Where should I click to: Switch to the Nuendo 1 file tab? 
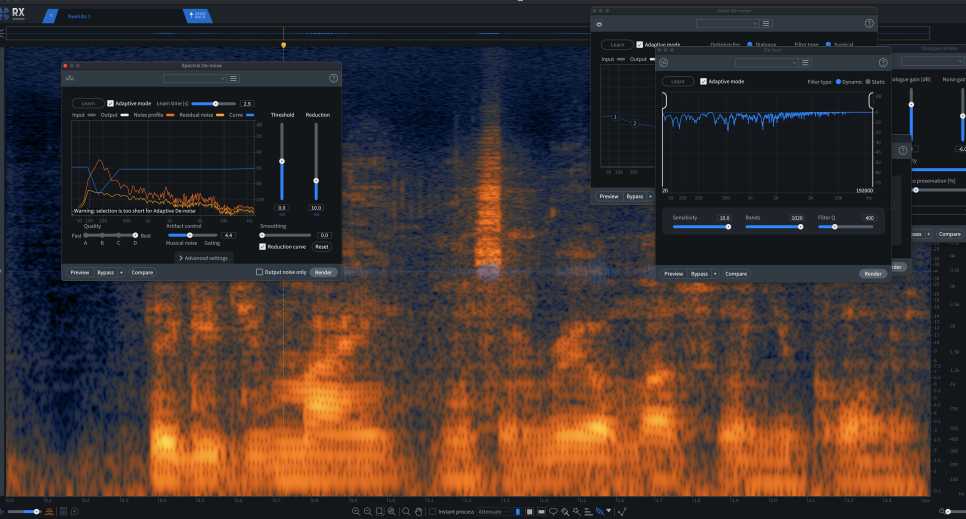tap(79, 16)
